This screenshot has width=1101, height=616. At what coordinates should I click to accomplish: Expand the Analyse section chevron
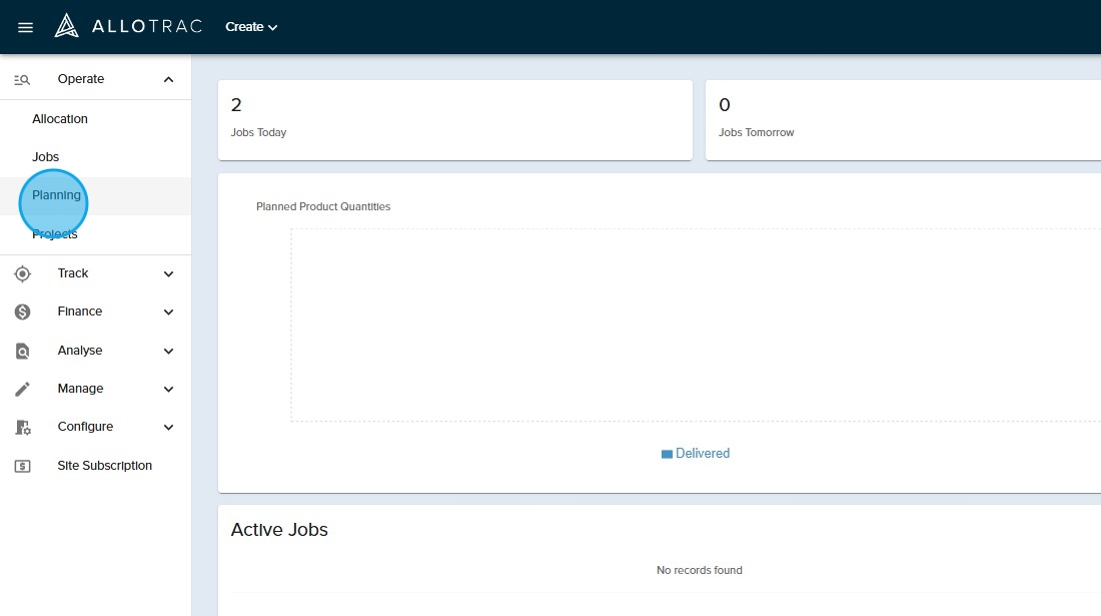[168, 351]
